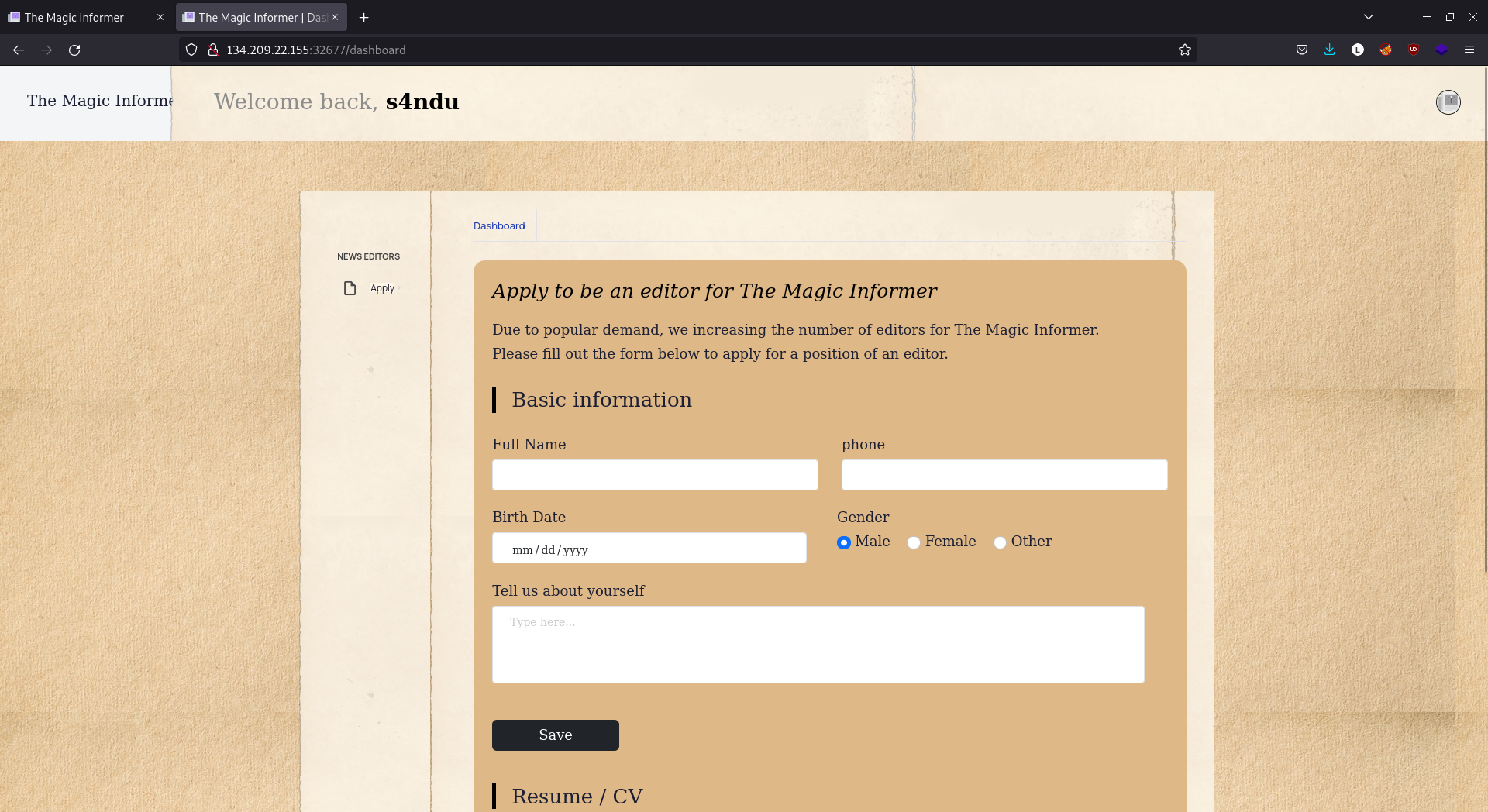1488x812 pixels.
Task: Open the Apply link under News Editors
Action: click(x=382, y=288)
